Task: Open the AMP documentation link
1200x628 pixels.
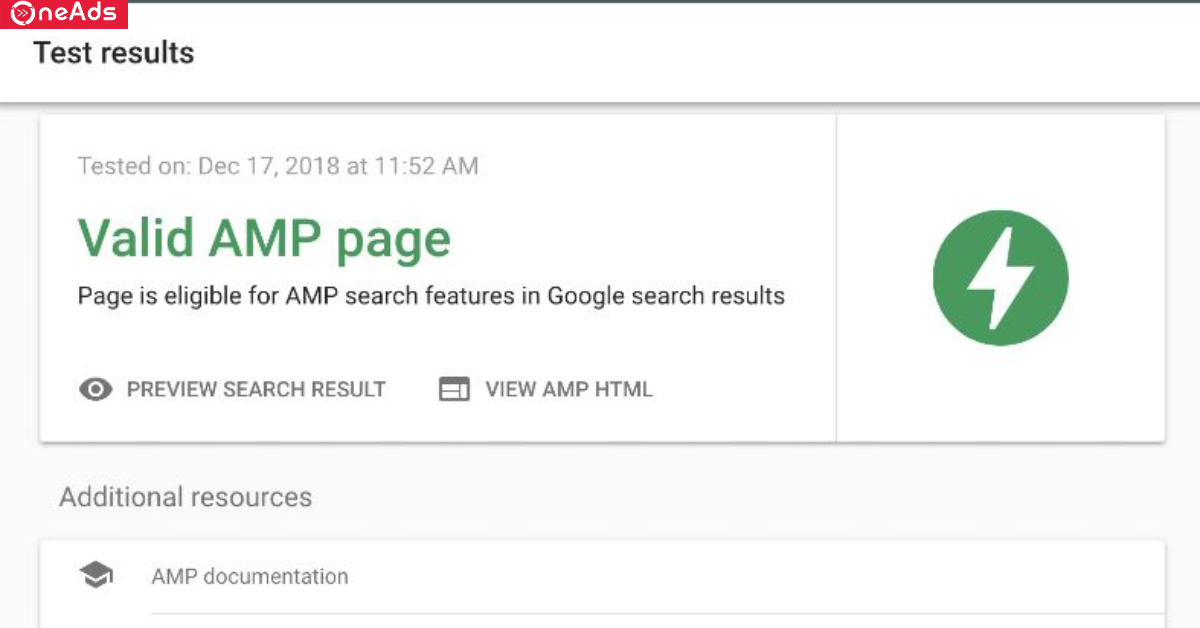Action: [x=250, y=576]
